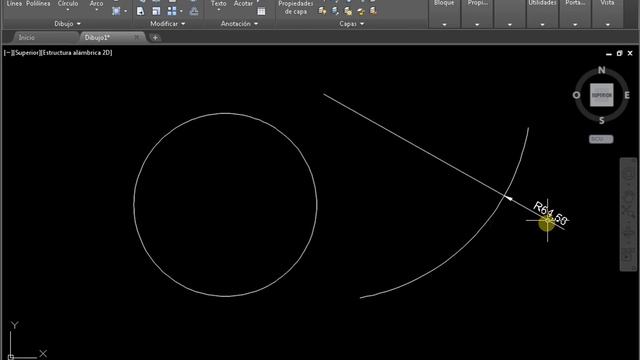640x360 pixels.
Task: Select the R64.58 radius dimension text
Action: coord(551,213)
